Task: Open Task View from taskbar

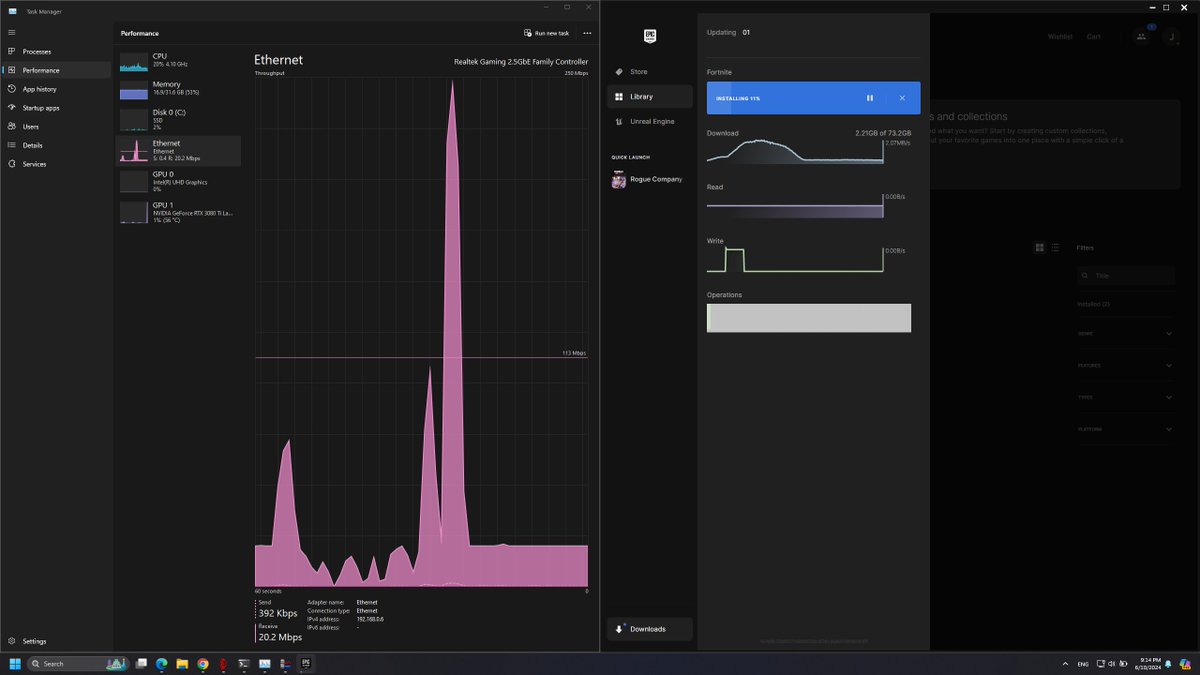Action: [x=141, y=663]
